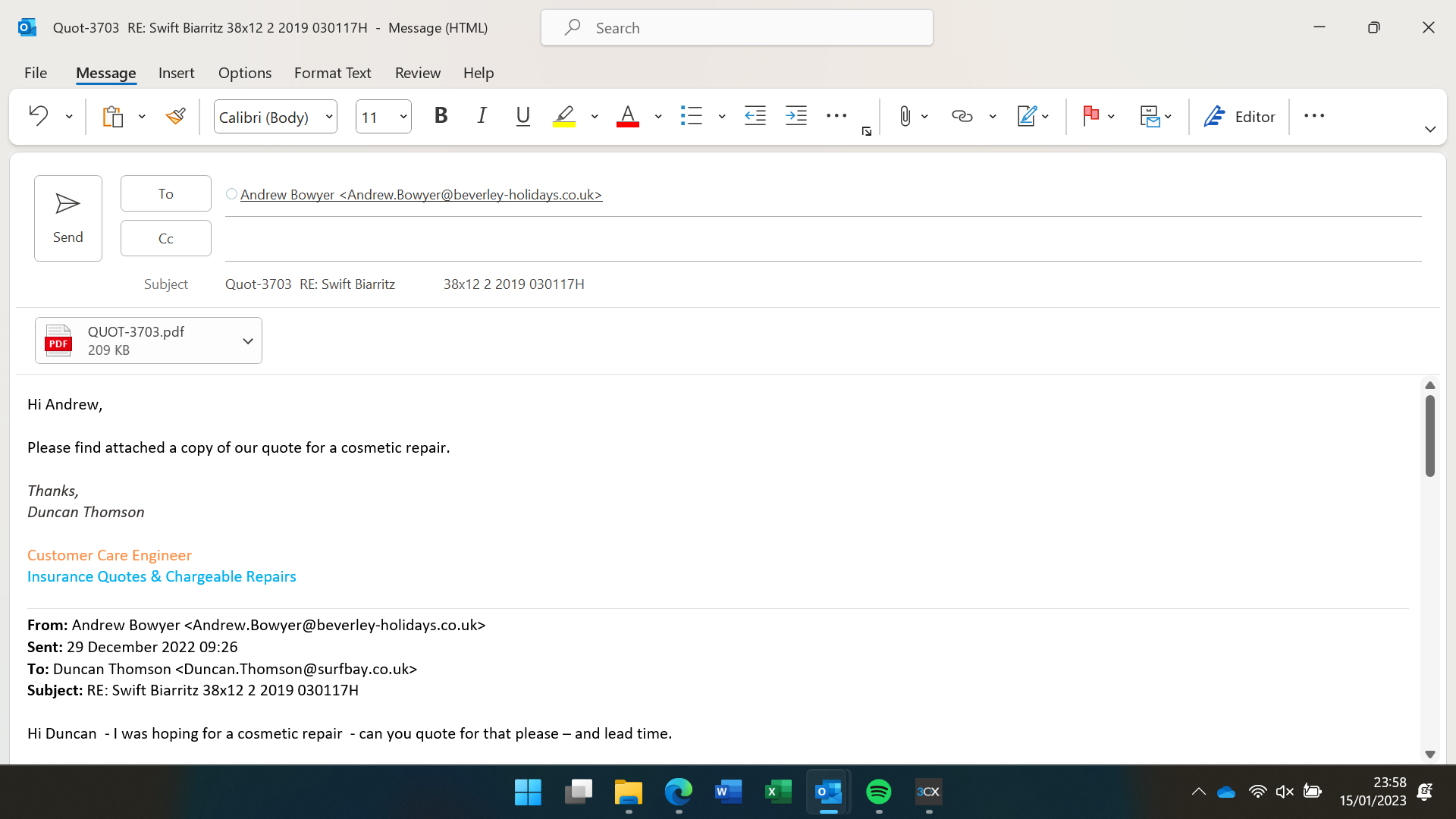Open the Editor proofing tool
The image size is (1456, 819).
[x=1239, y=116]
